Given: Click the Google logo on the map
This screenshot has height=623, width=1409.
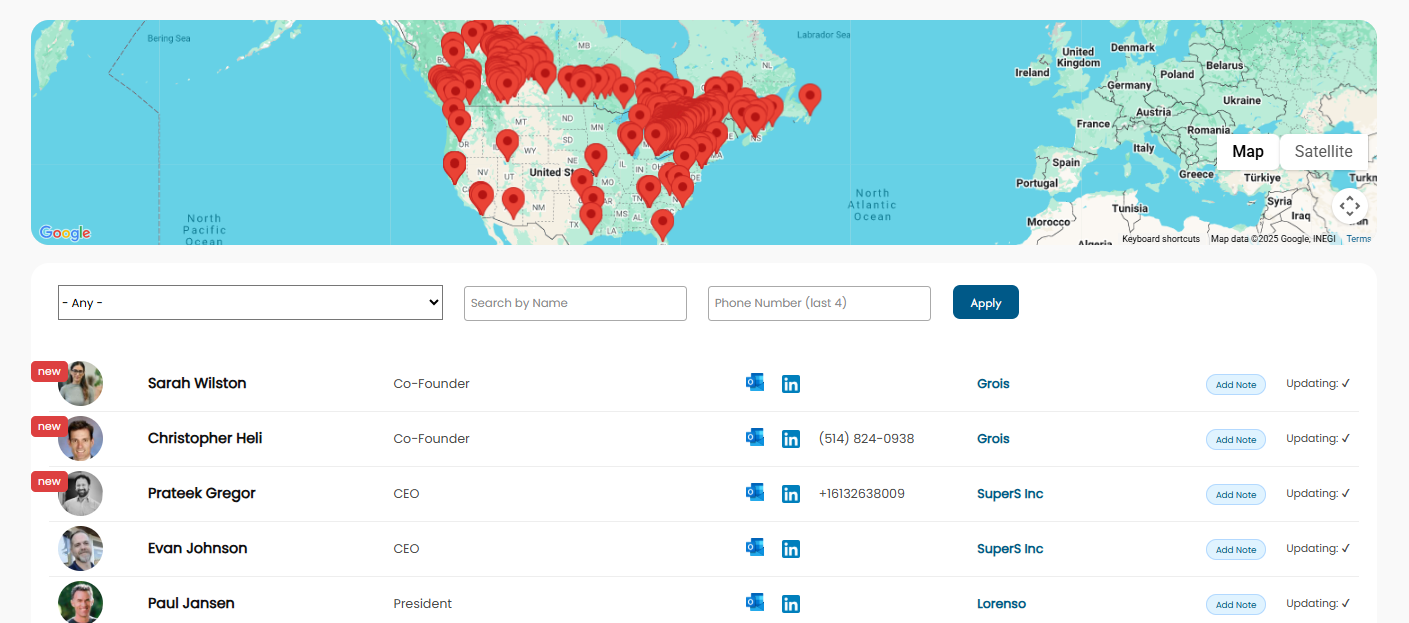Looking at the screenshot, I should click(65, 233).
